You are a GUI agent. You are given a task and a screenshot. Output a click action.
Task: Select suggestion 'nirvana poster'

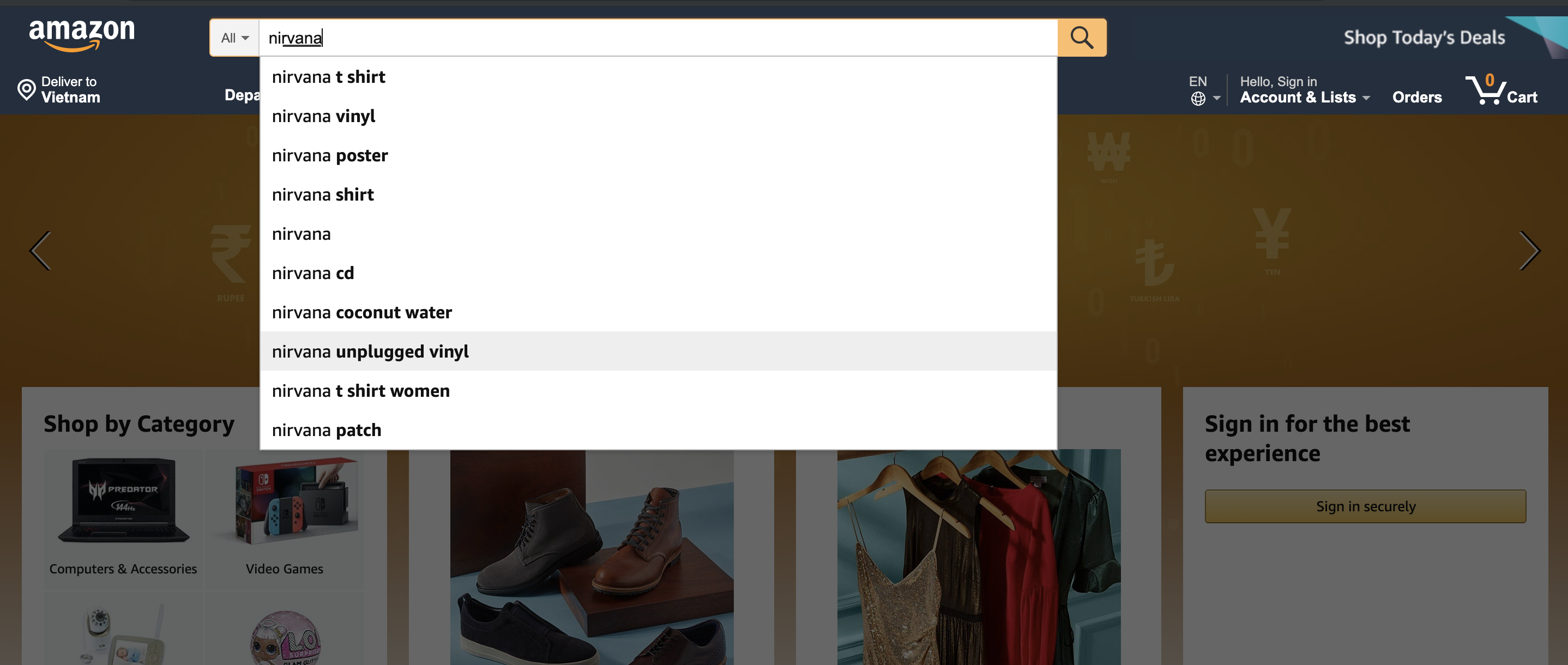658,155
